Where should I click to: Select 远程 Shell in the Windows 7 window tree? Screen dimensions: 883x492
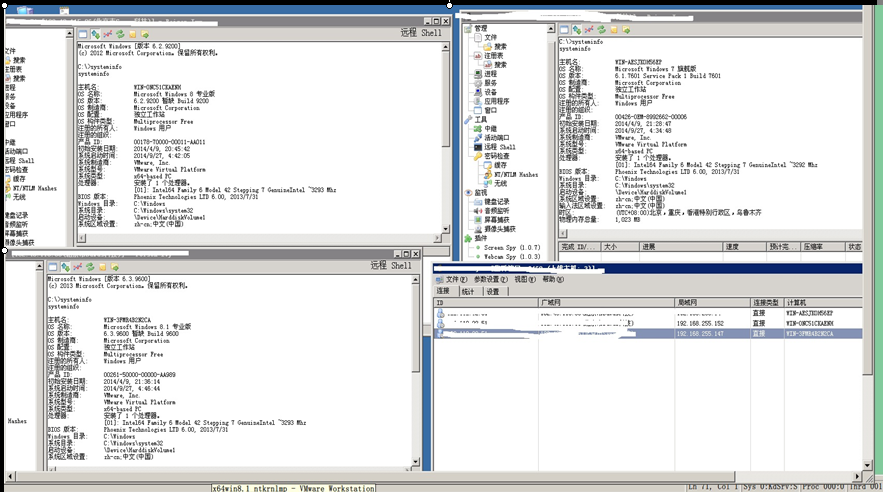point(500,146)
